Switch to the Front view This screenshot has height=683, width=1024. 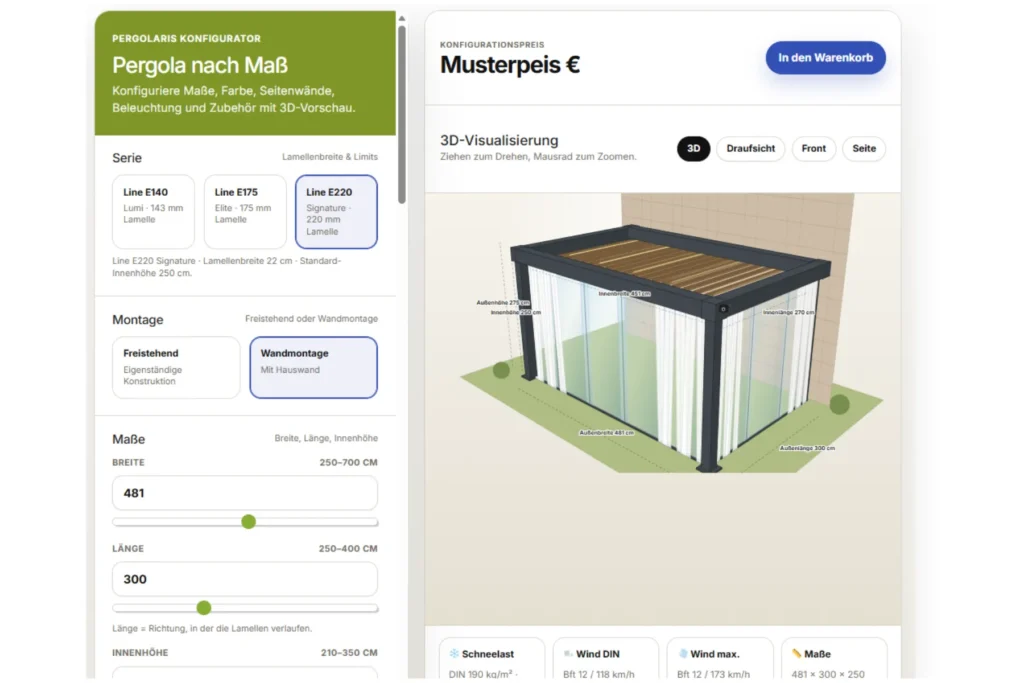point(814,148)
